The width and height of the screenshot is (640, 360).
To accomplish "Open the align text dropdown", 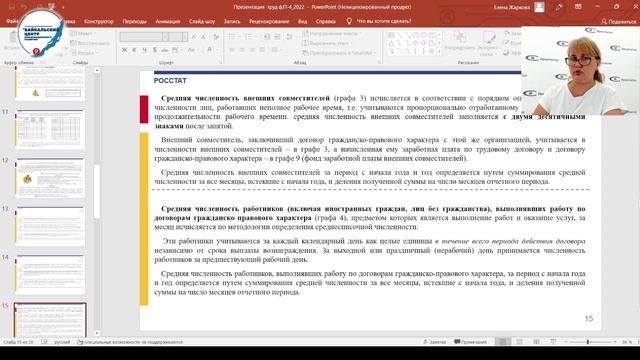I will [x=327, y=43].
